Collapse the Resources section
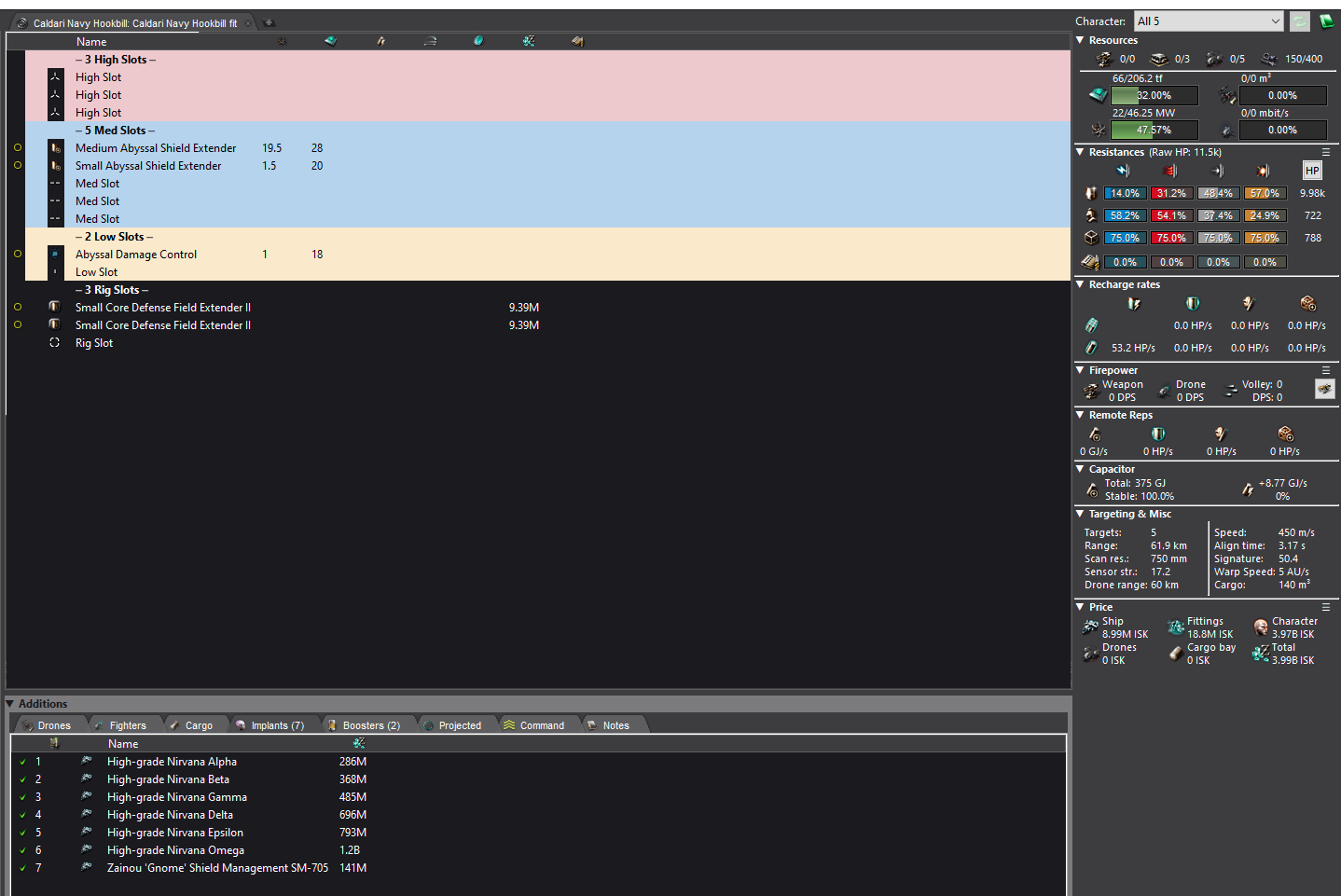 click(x=1080, y=40)
